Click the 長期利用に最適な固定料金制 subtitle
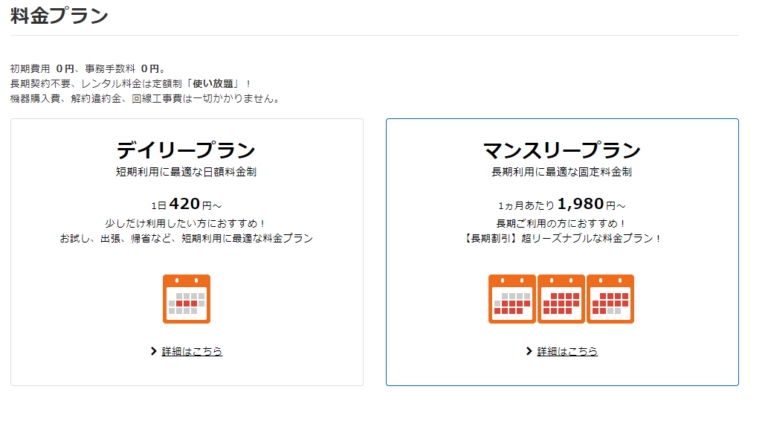This screenshot has height=427, width=768. (562, 172)
